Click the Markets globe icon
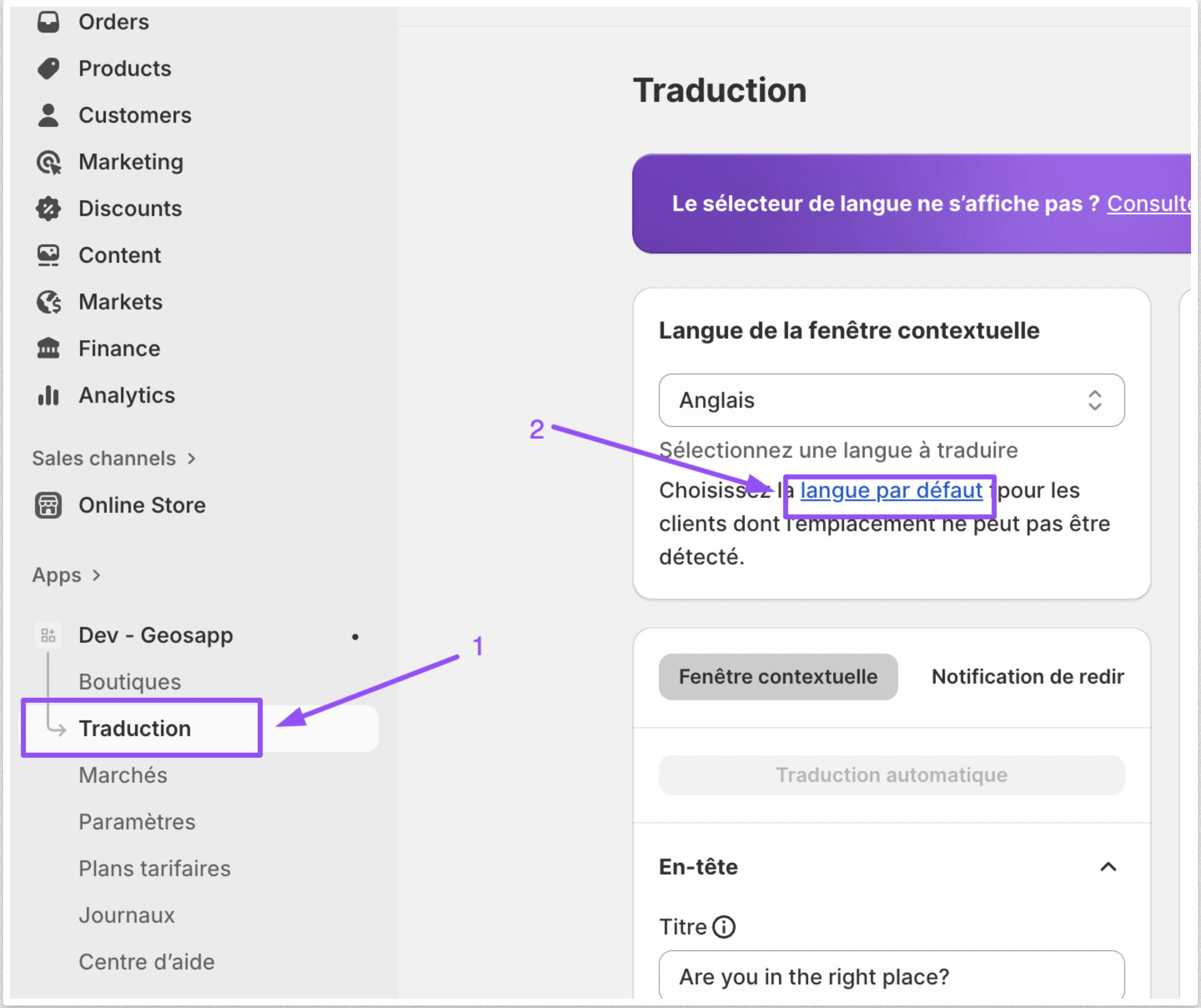 tap(48, 302)
